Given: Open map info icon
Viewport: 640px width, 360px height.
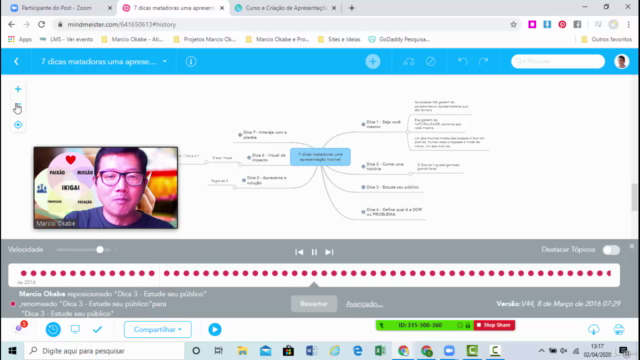Looking at the screenshot, I should [x=191, y=61].
